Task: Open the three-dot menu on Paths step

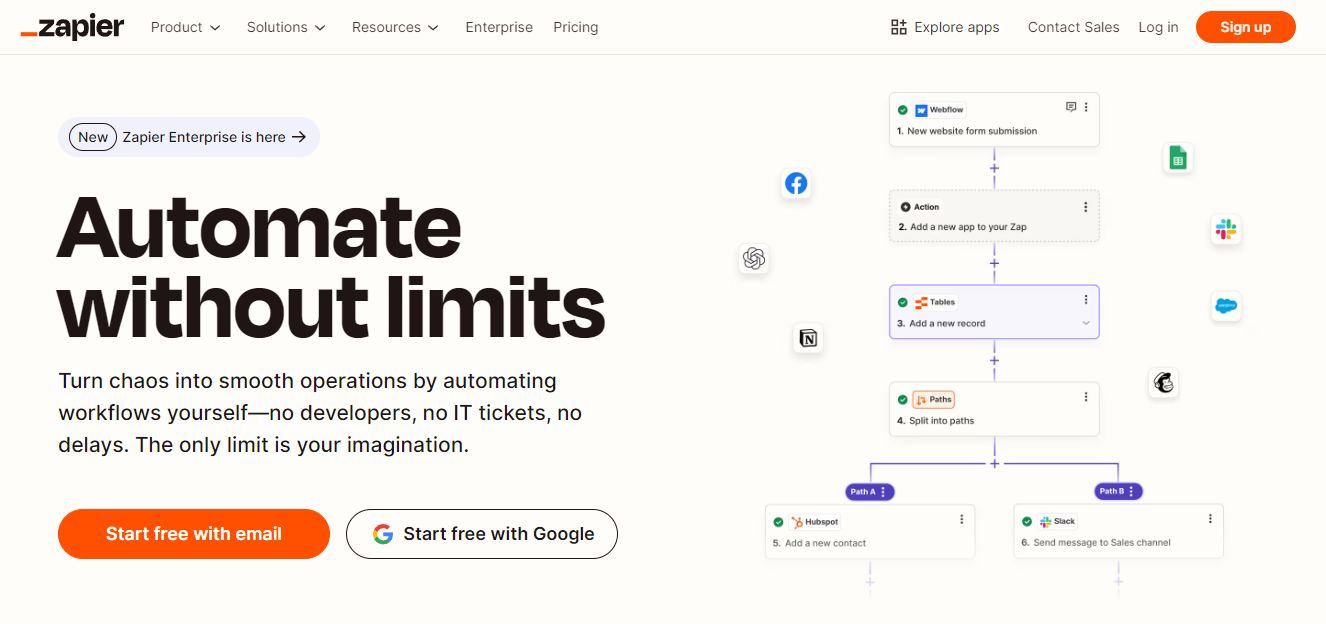Action: 1086,397
